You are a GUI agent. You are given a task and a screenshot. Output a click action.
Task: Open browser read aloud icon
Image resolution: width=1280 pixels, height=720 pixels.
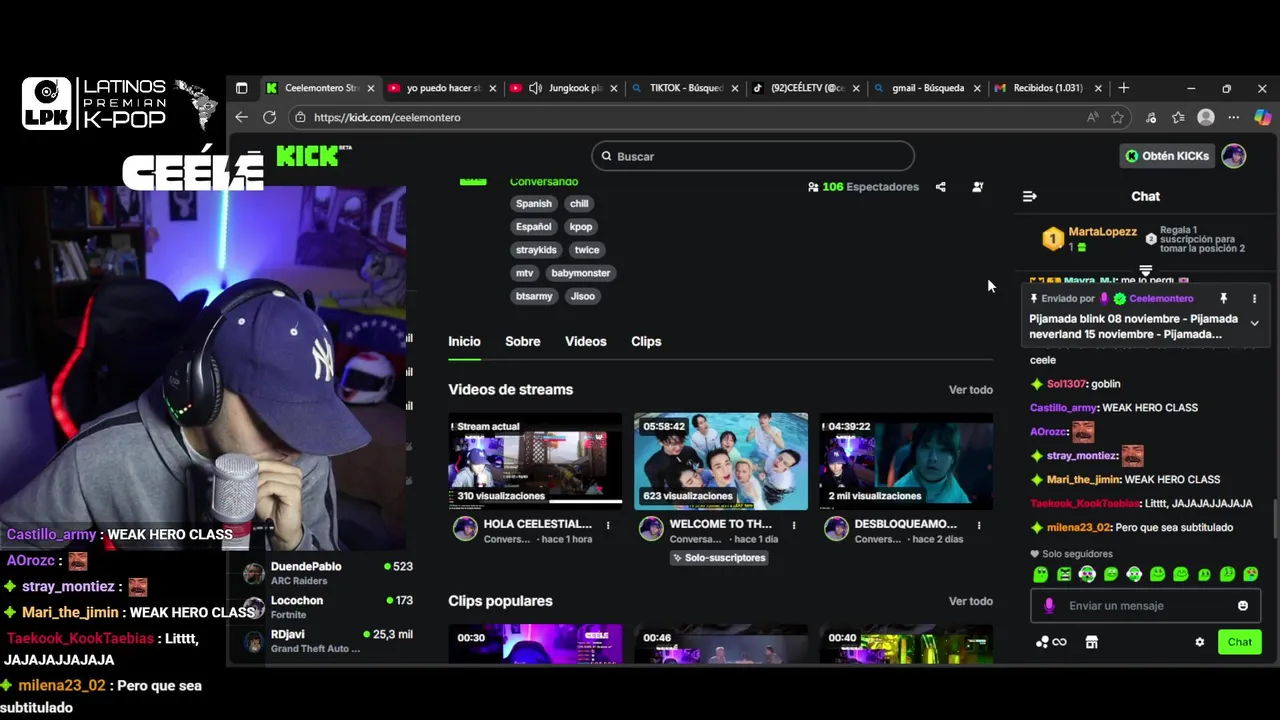click(x=1092, y=117)
